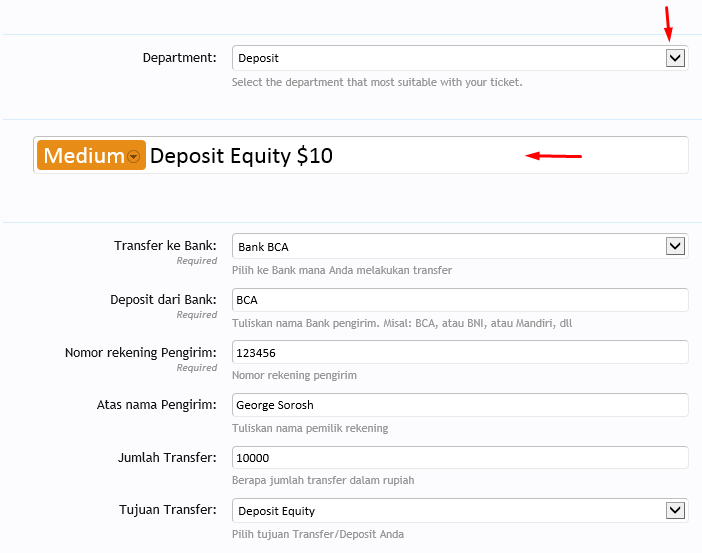Select the Department field showing Deposit
The image size is (702, 553).
(x=448, y=58)
